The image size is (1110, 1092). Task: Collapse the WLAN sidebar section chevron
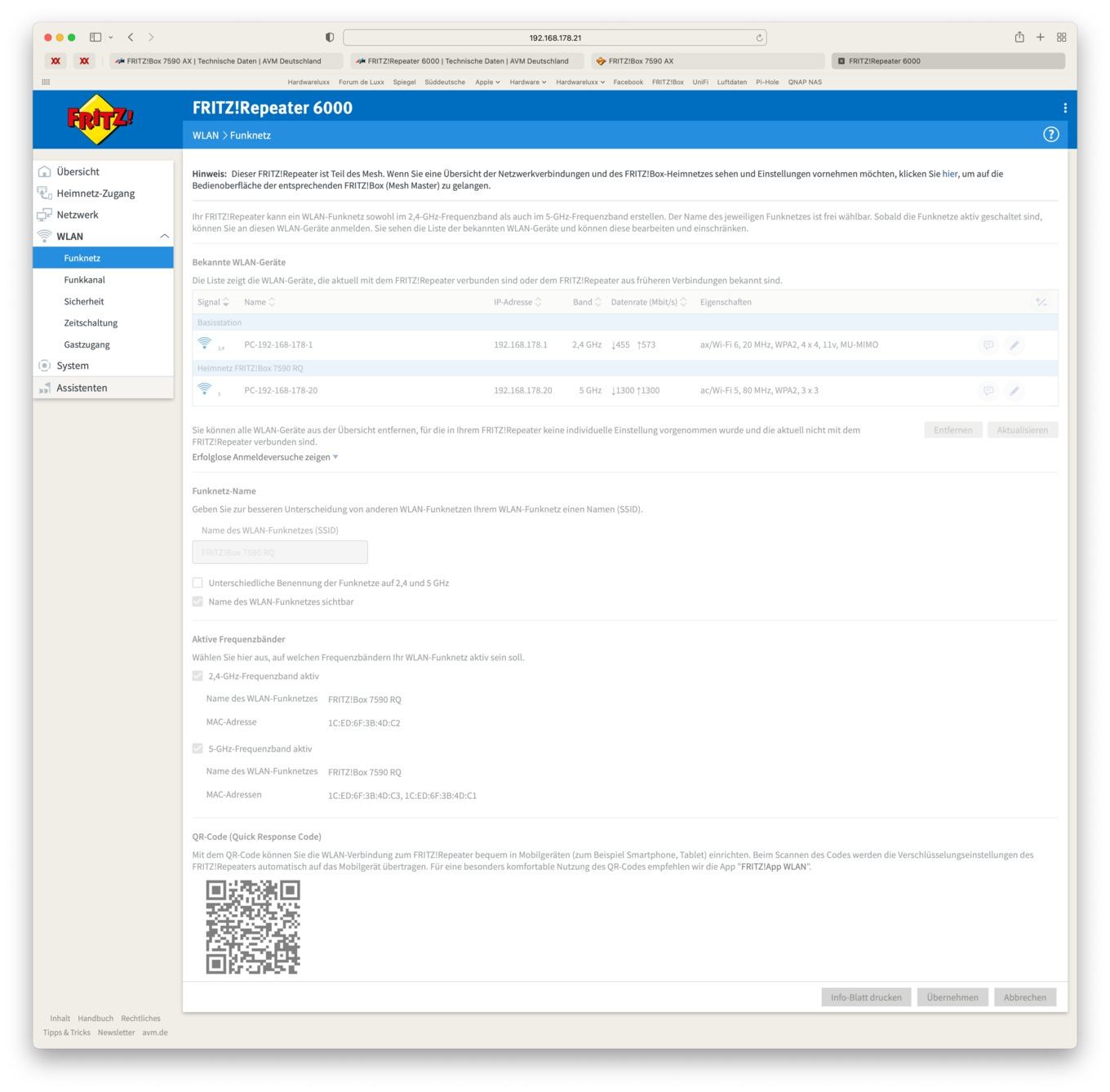click(x=164, y=236)
